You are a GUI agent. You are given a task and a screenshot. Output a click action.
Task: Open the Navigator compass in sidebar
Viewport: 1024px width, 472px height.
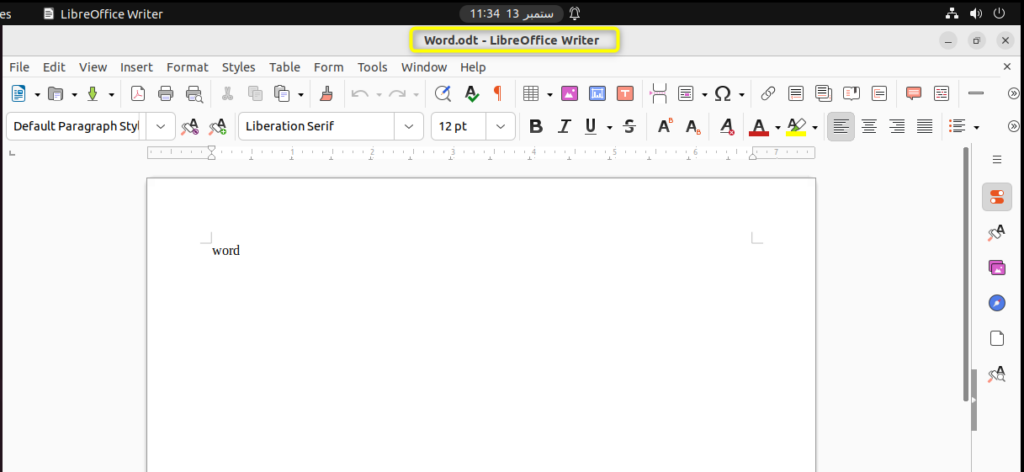tap(996, 303)
